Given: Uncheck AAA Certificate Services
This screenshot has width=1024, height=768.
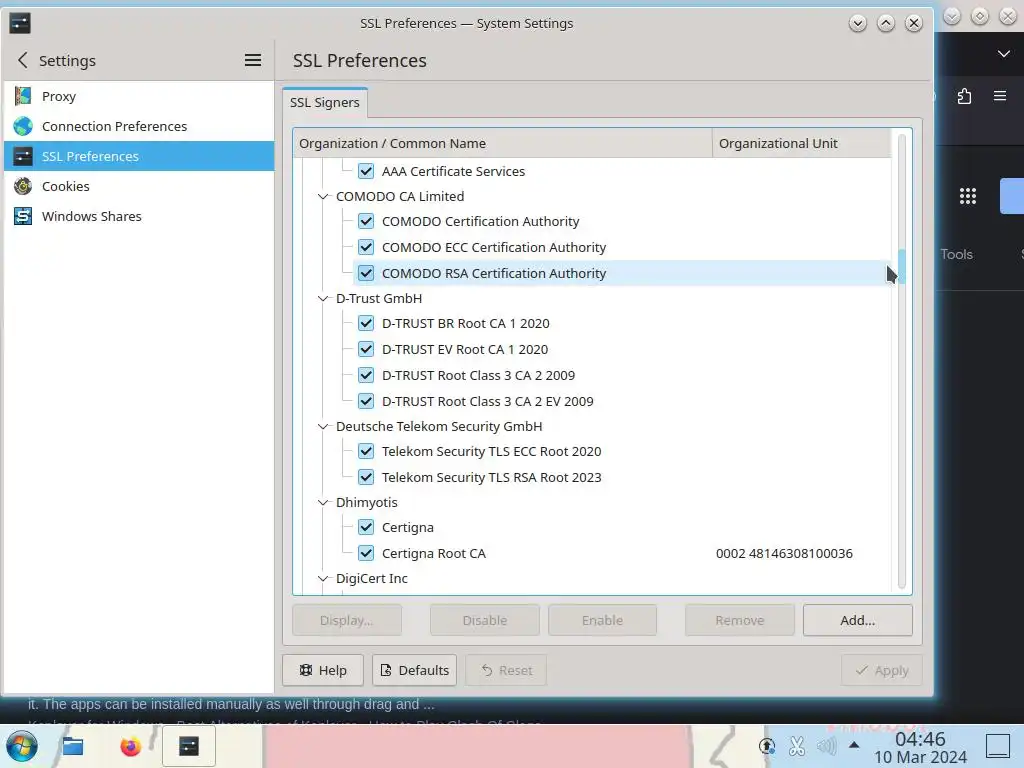Looking at the screenshot, I should (366, 171).
